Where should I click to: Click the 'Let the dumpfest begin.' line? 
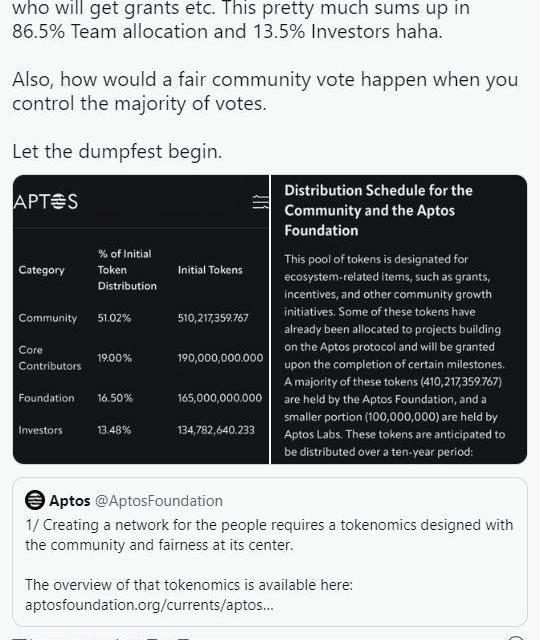coord(117,151)
